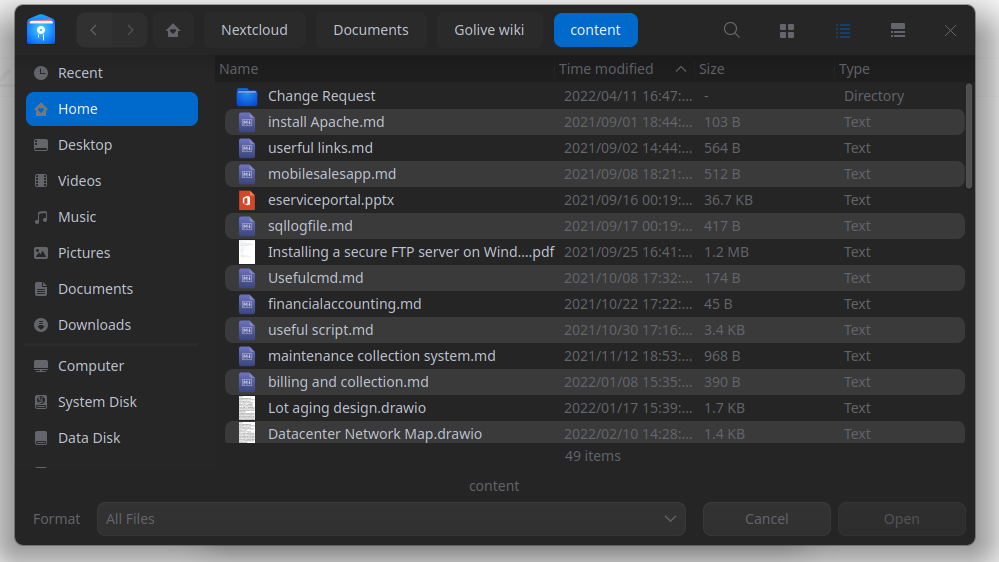This screenshot has height=562, width=999.
Task: Click the Desktop sidebar icon
Action: (41, 145)
